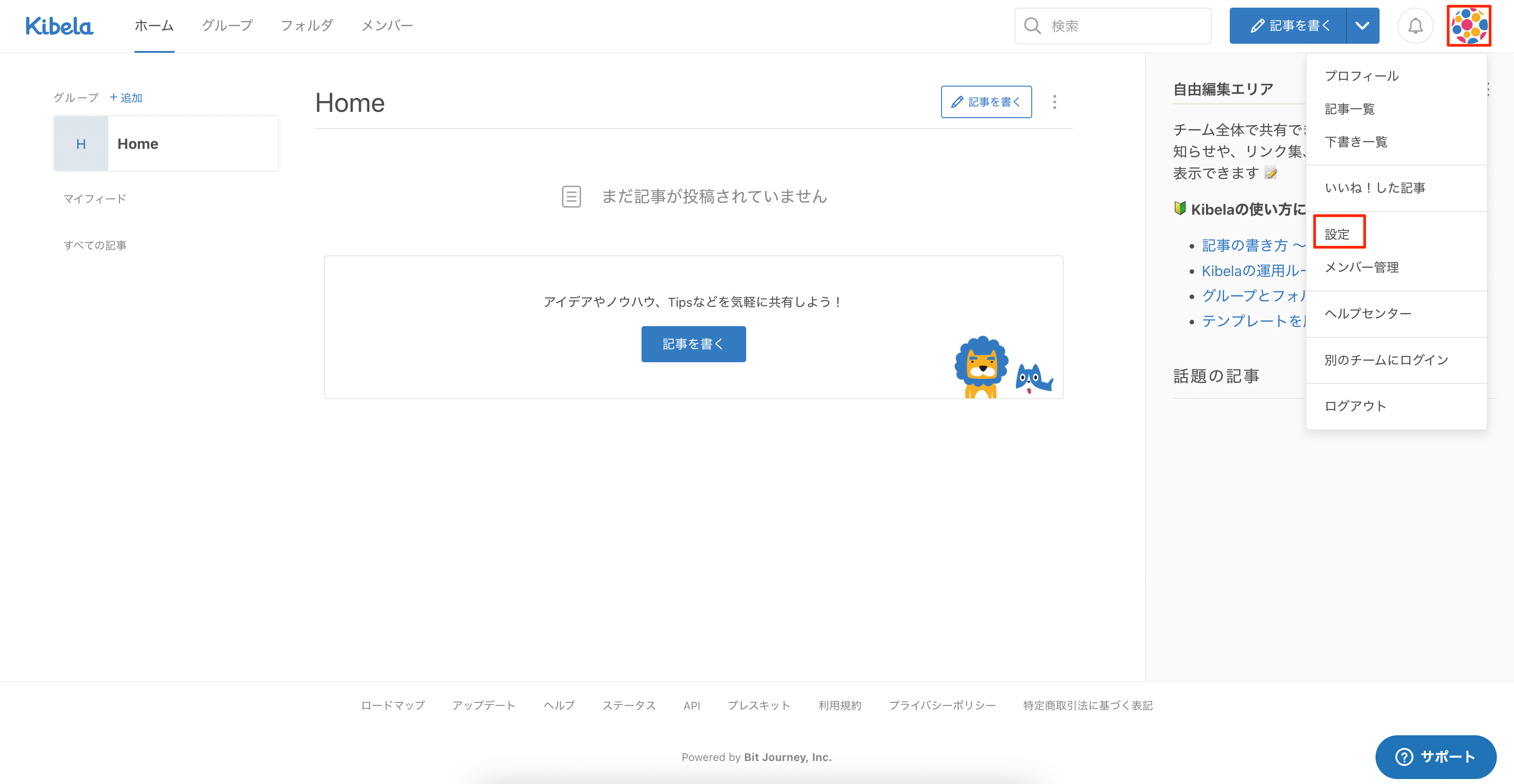Open the マイフィード sidebar link

pos(95,198)
